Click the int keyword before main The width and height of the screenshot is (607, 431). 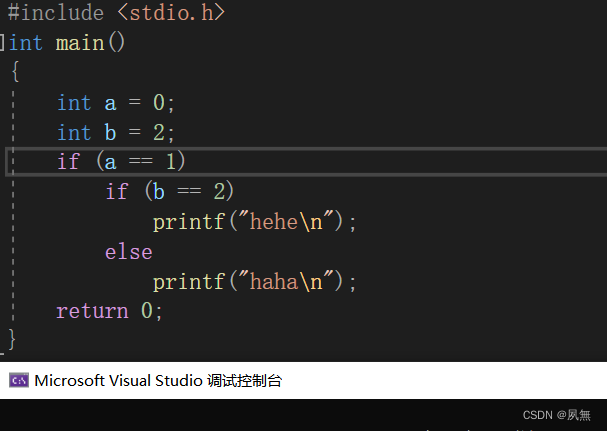(26, 43)
